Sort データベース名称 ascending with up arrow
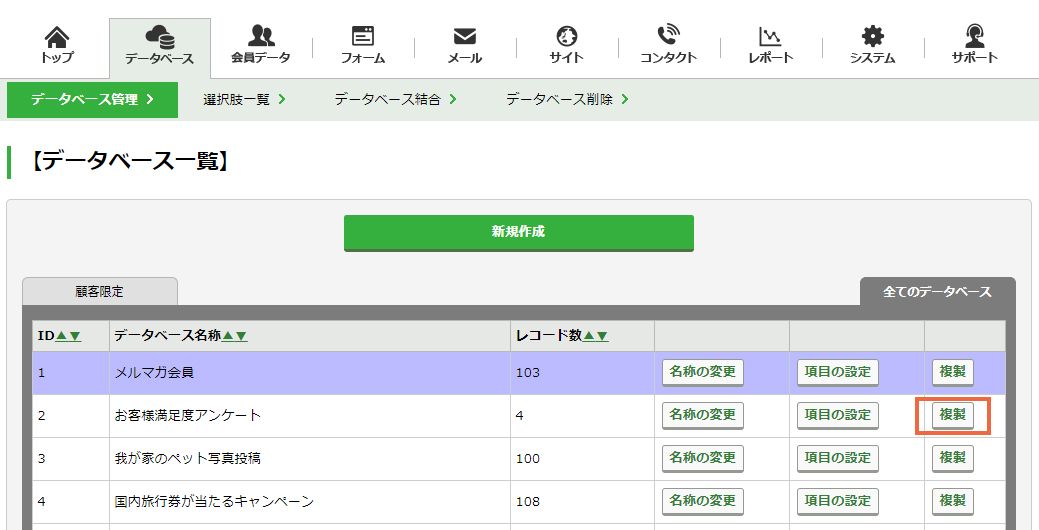 227,336
